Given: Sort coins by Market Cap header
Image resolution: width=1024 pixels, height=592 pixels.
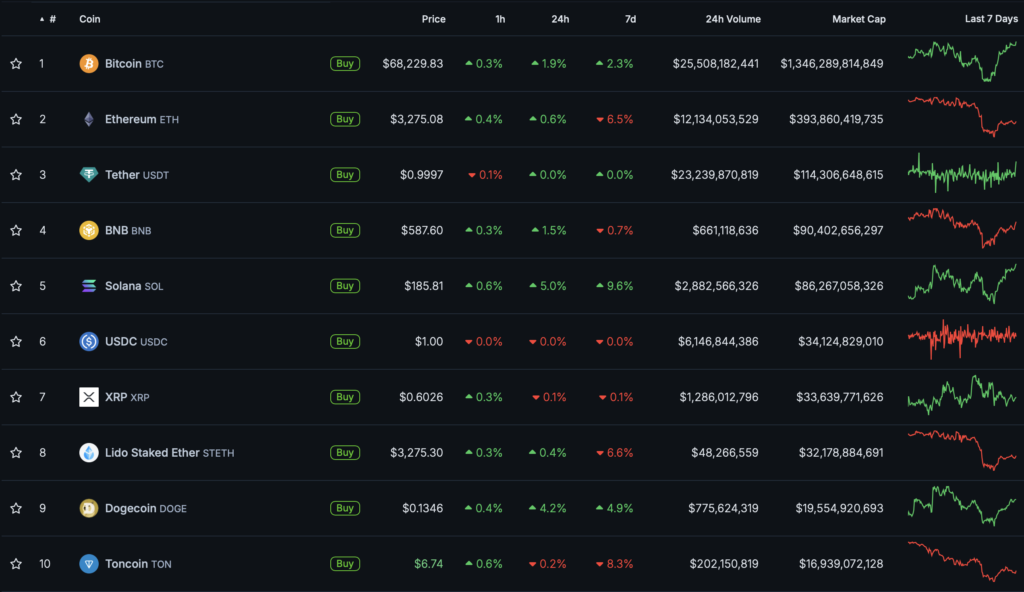Looking at the screenshot, I should (x=858, y=19).
